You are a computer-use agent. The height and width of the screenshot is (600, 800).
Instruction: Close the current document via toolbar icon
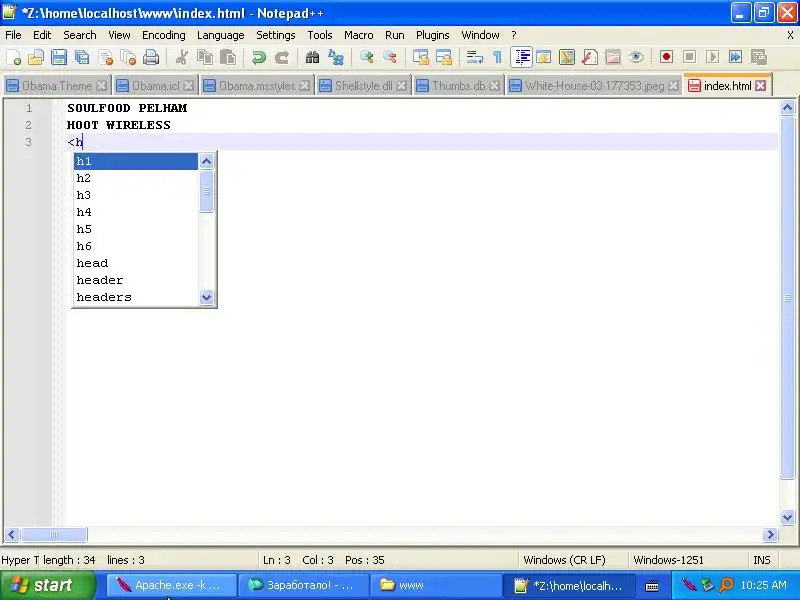tap(106, 57)
